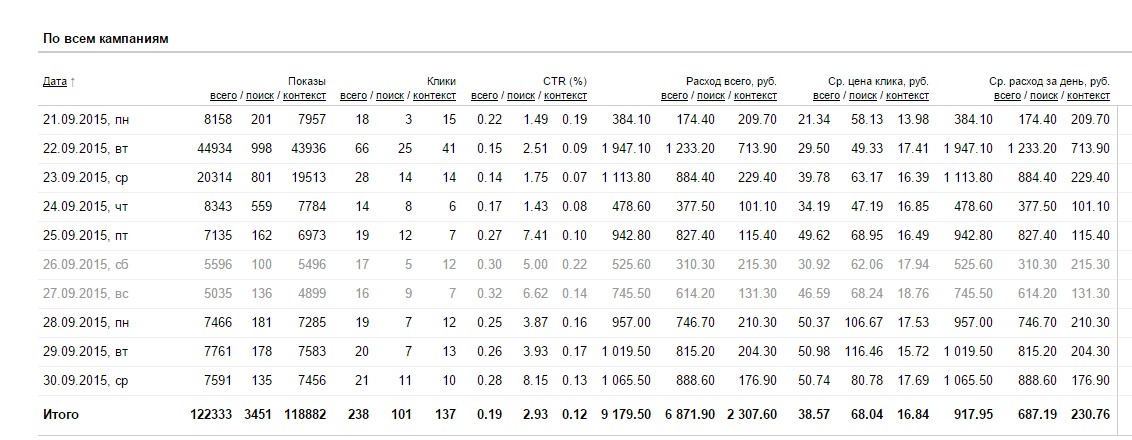Viewport: 1132px width, 440px height.
Task: Sort by поиск under Расход всего, руб.
Action: (711, 96)
